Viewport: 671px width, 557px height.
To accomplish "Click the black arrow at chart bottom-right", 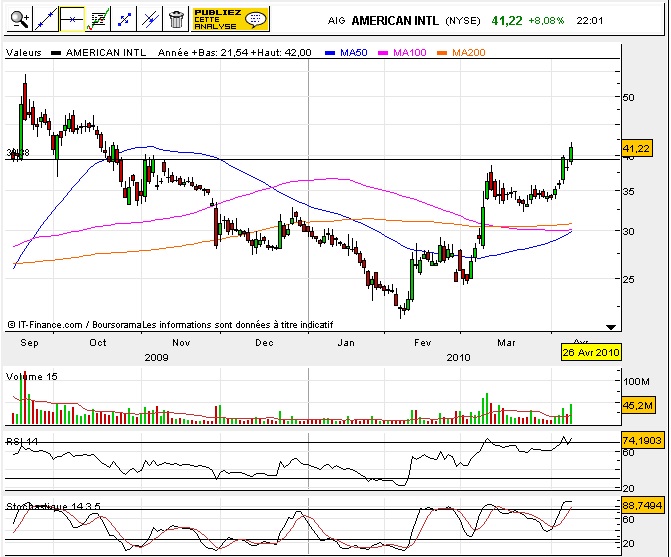I will coord(611,327).
